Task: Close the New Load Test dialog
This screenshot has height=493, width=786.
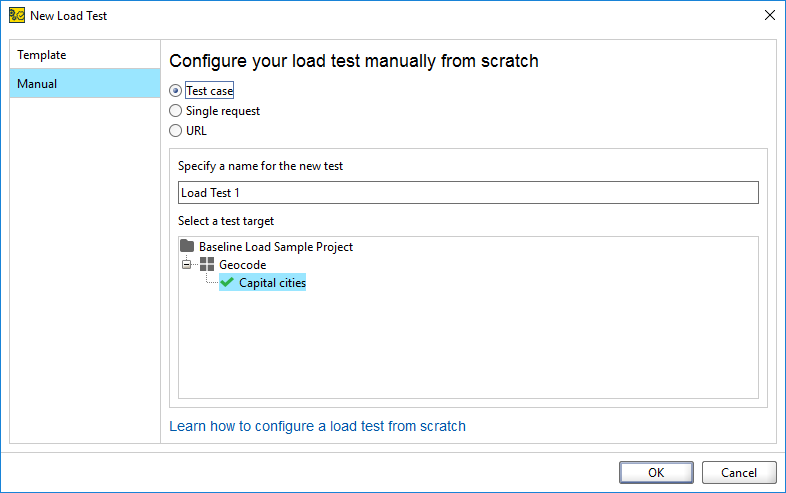Action: point(769,15)
